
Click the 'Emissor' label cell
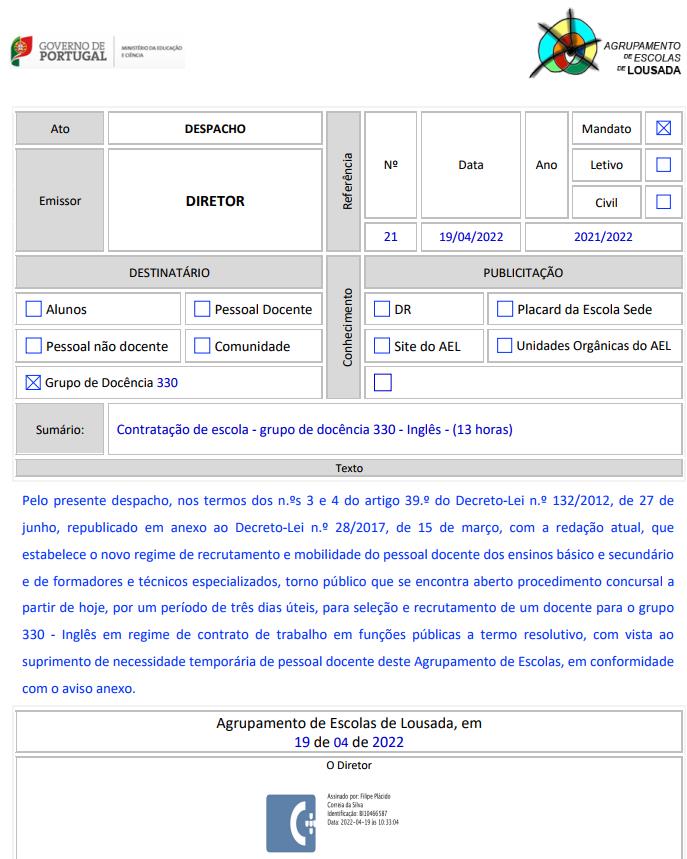click(60, 201)
